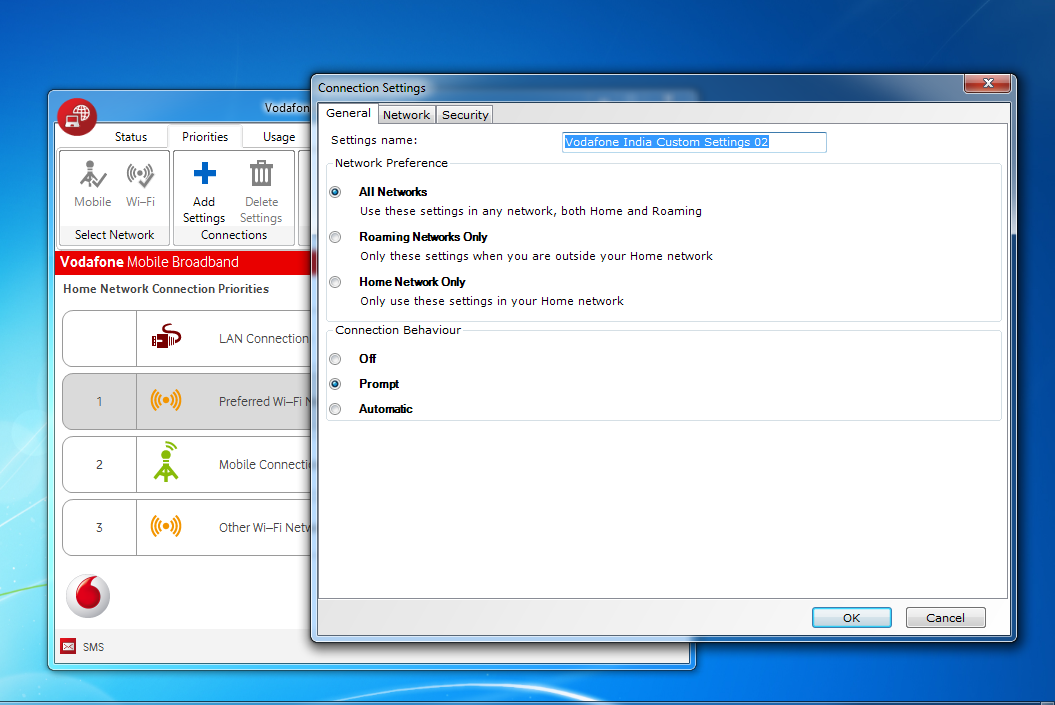Viewport: 1055px width, 705px height.
Task: Click the Delete Settings trash icon
Action: (x=261, y=174)
